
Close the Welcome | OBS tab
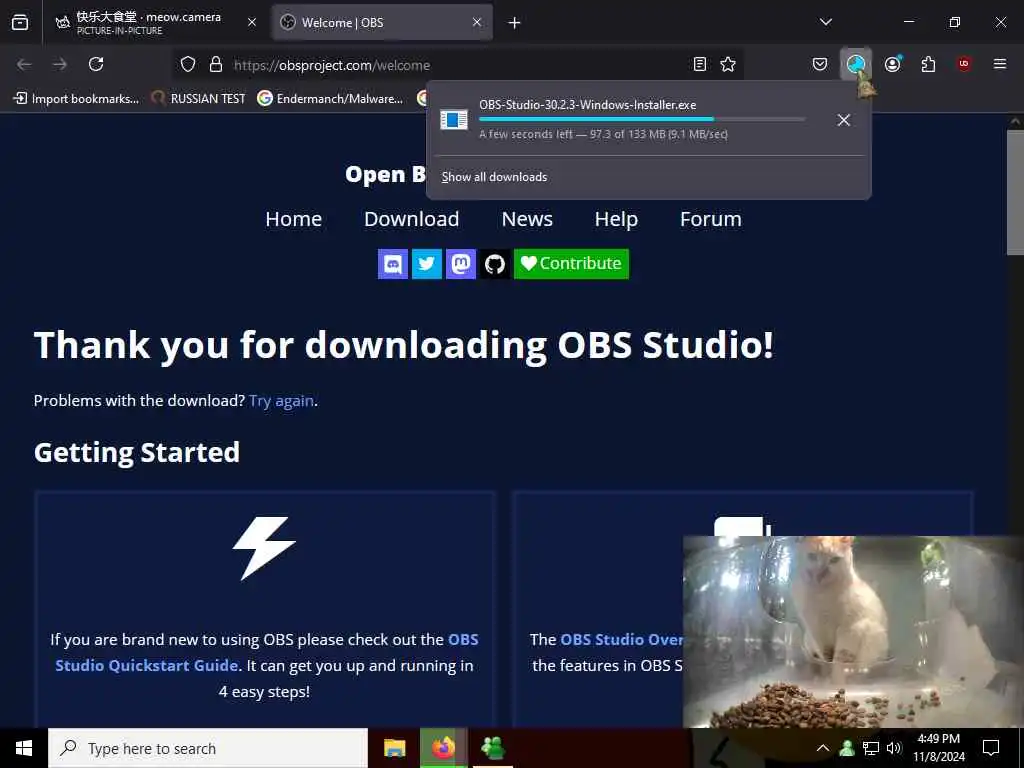click(477, 22)
